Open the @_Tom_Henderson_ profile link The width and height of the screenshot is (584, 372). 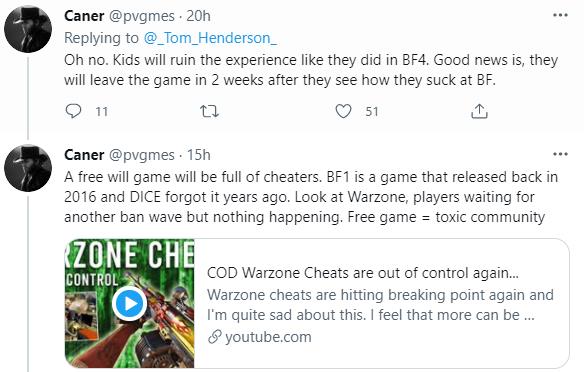click(210, 38)
